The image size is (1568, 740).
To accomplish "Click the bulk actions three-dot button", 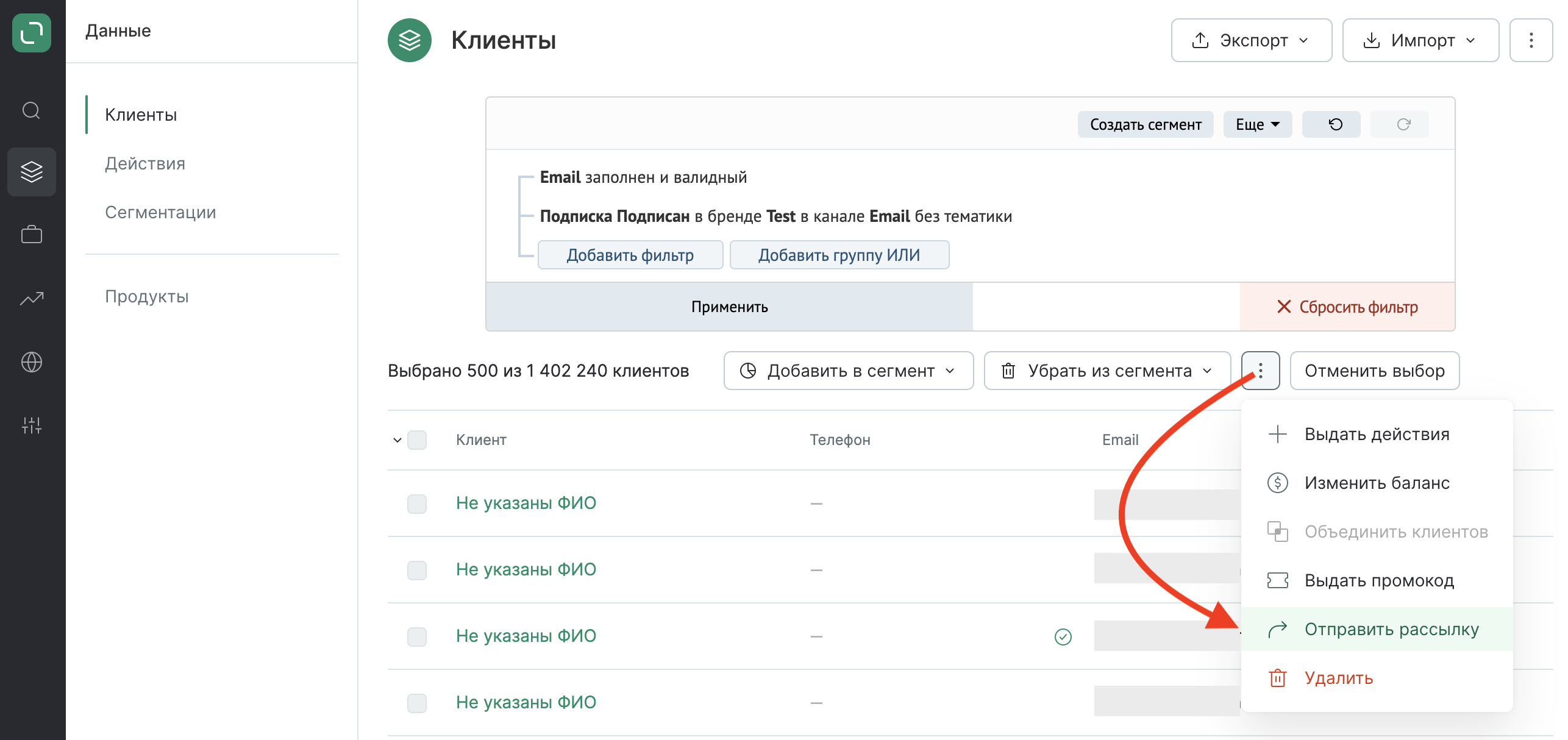I will tap(1261, 371).
